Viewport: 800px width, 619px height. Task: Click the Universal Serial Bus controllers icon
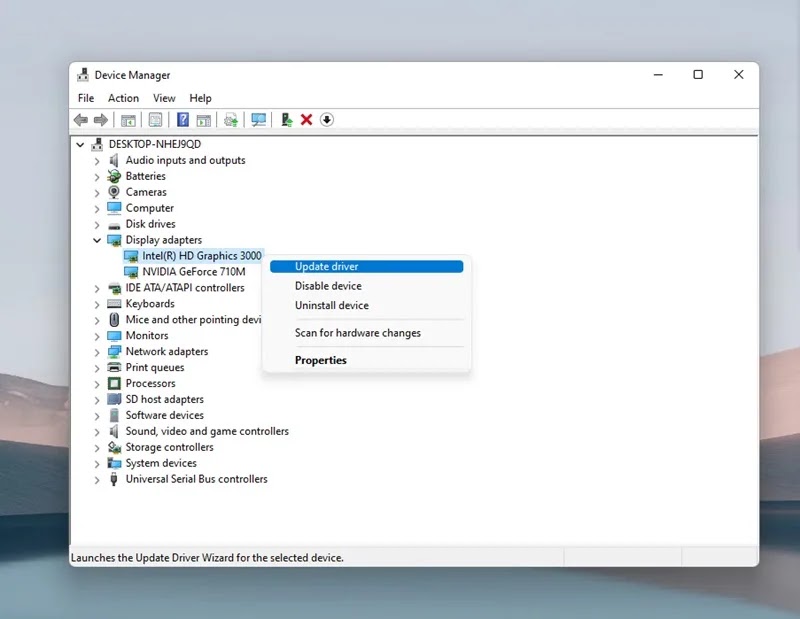(x=114, y=479)
